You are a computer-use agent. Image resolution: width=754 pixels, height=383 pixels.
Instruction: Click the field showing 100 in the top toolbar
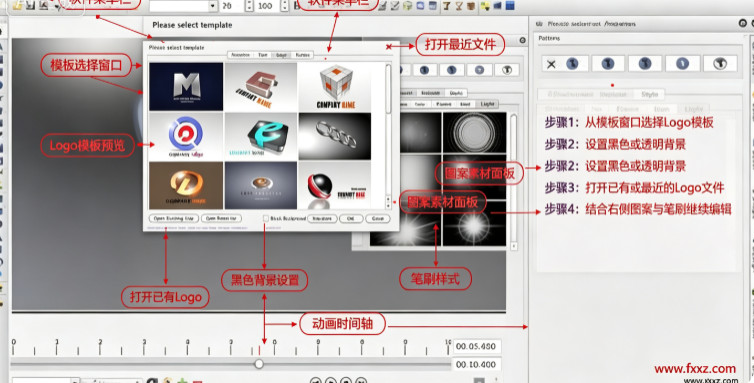[268, 6]
